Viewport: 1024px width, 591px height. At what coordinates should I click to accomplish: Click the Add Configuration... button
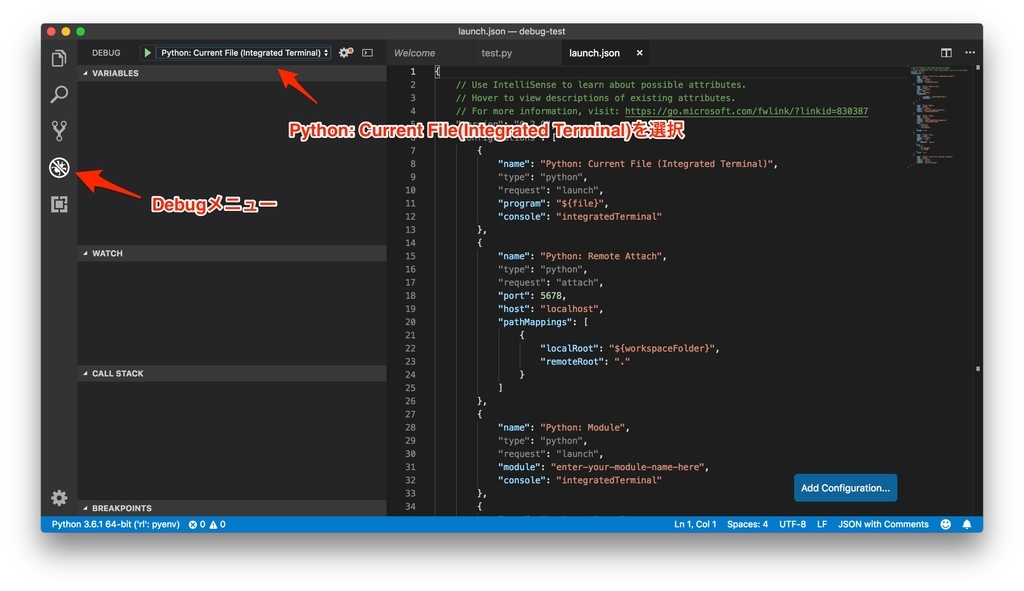pyautogui.click(x=845, y=488)
